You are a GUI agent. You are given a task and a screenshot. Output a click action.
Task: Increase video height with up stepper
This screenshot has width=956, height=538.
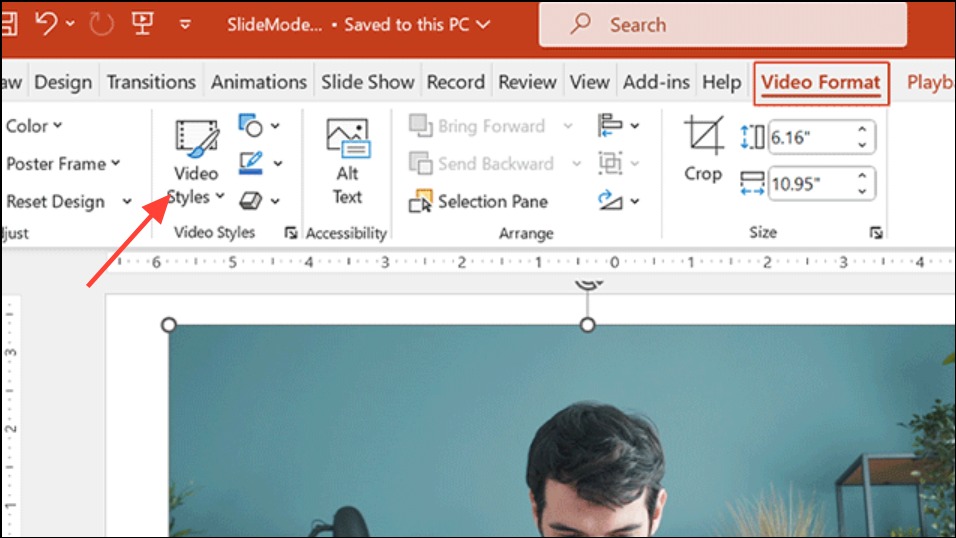click(862, 130)
